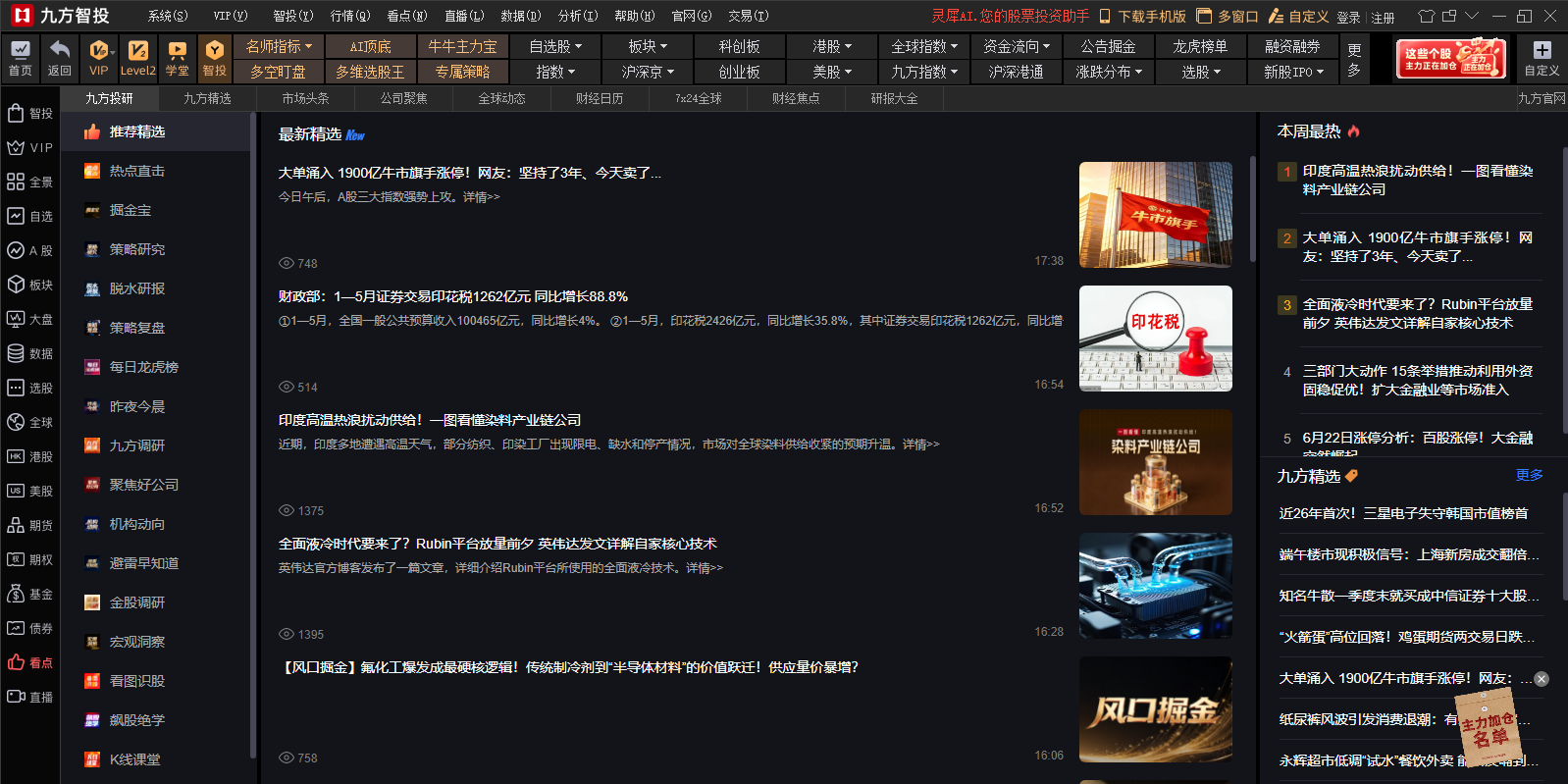Image resolution: width=1568 pixels, height=784 pixels.
Task: Close the floating 主力加仓名单 ad
Action: click(x=1542, y=679)
